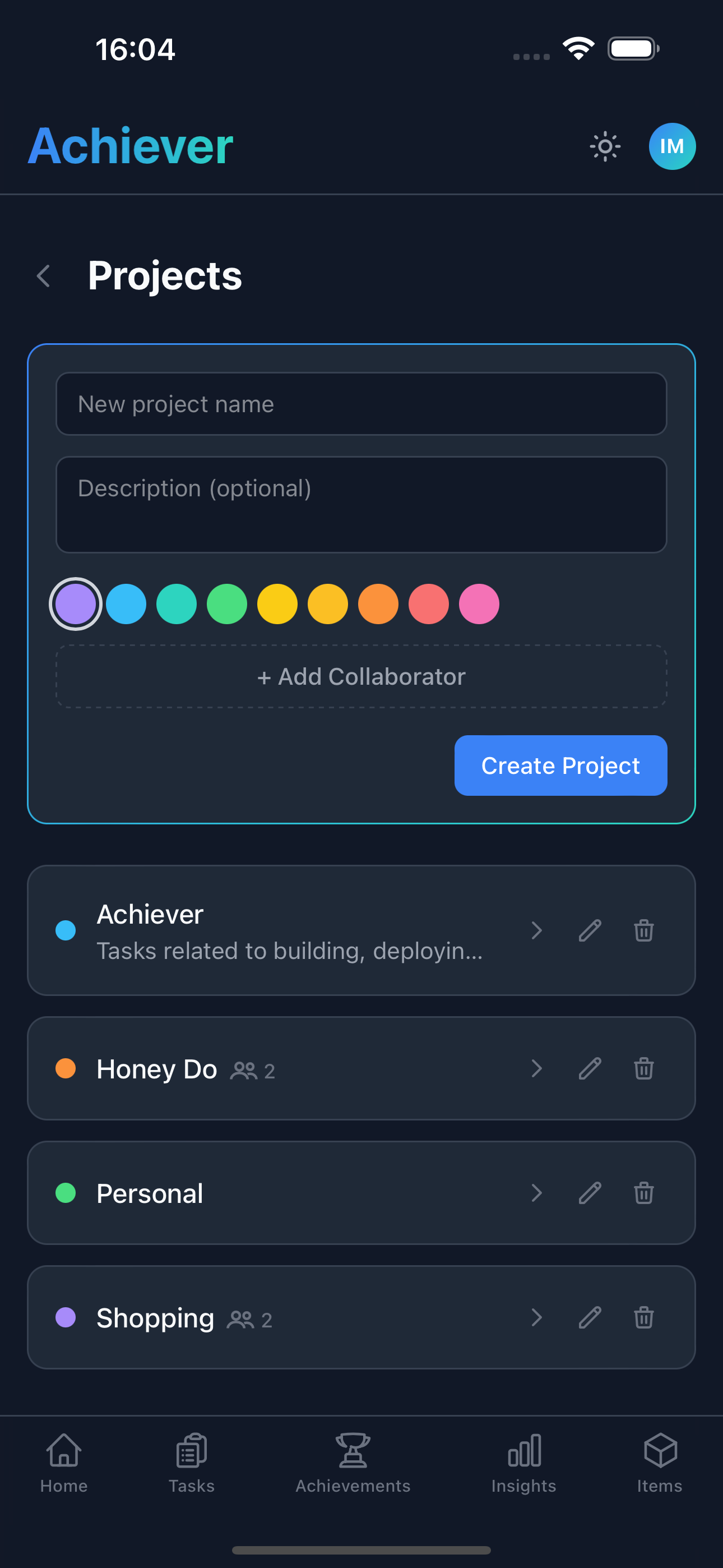Expand the Shopping project row
Screen dimensions: 723x1568
pos(536,1318)
